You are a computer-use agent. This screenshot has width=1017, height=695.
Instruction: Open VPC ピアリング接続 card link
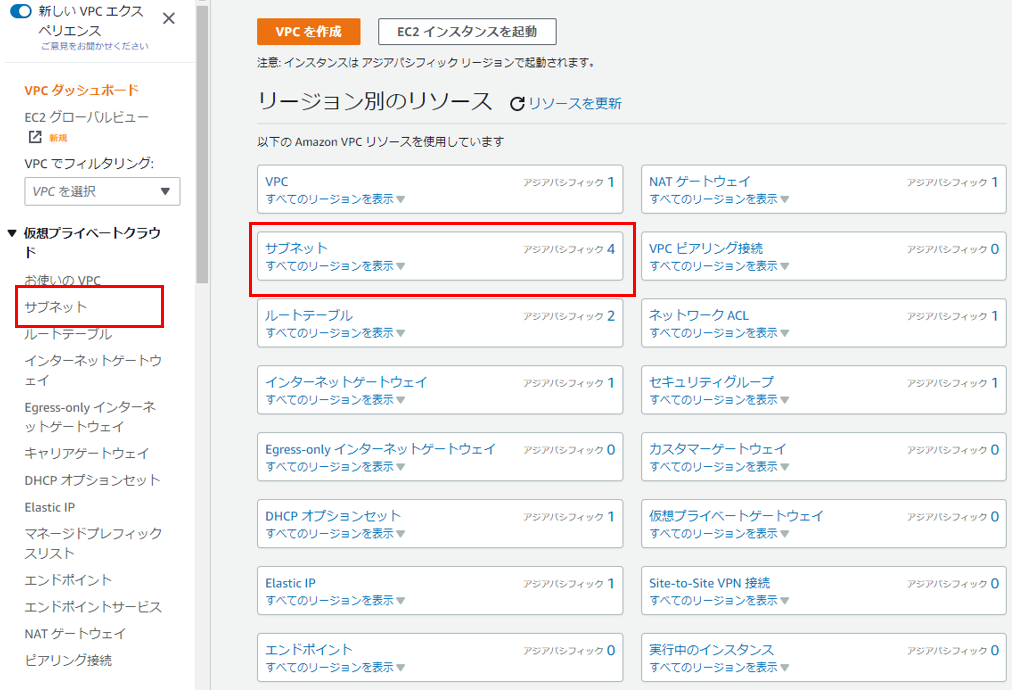tap(706, 248)
